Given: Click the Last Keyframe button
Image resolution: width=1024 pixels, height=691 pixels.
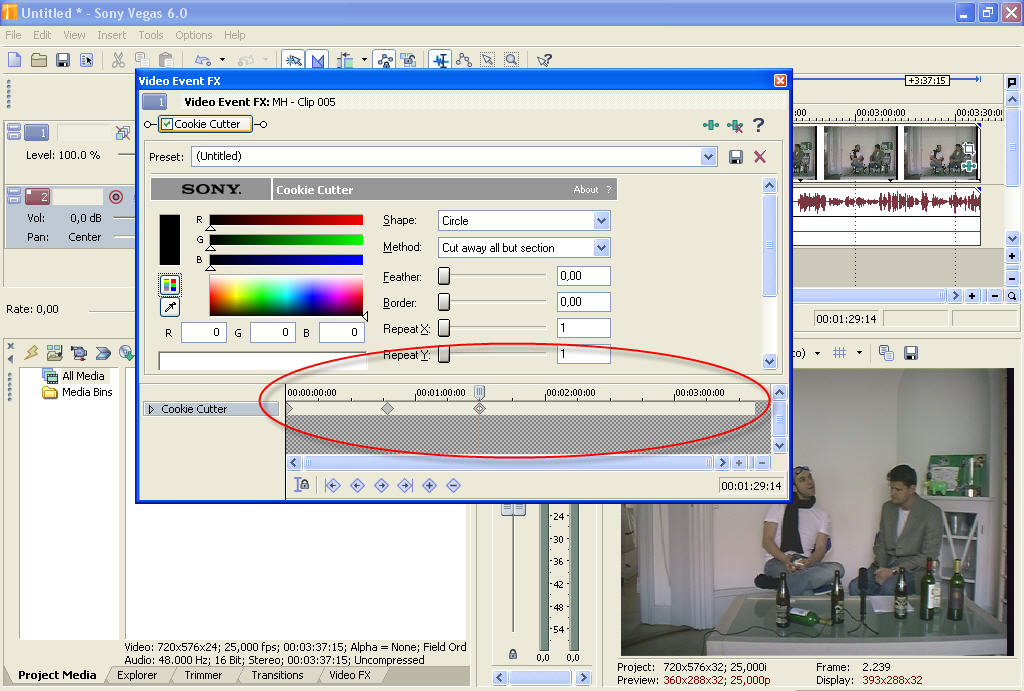Looking at the screenshot, I should coord(406,485).
